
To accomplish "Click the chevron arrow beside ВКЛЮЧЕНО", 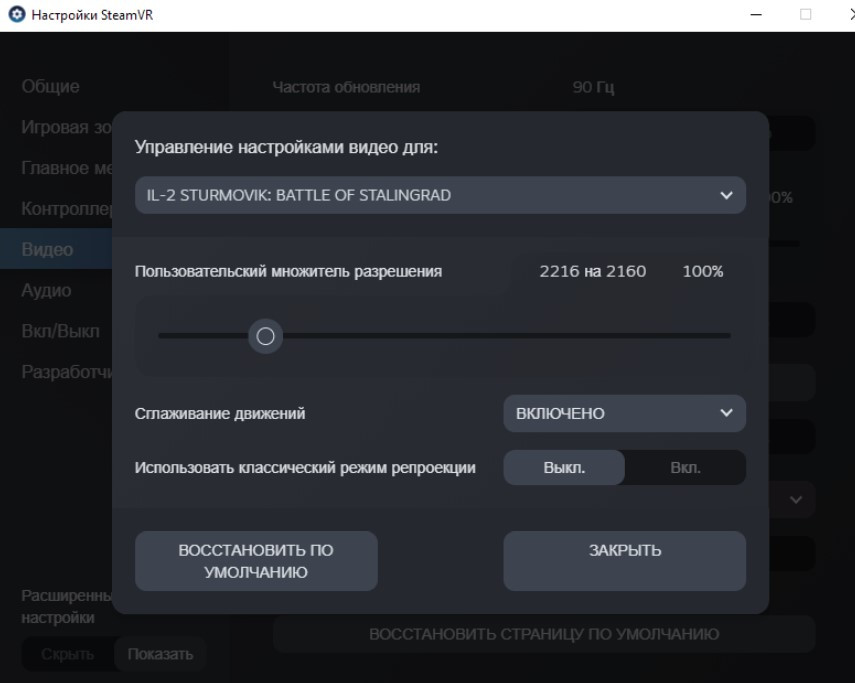I will tap(726, 413).
